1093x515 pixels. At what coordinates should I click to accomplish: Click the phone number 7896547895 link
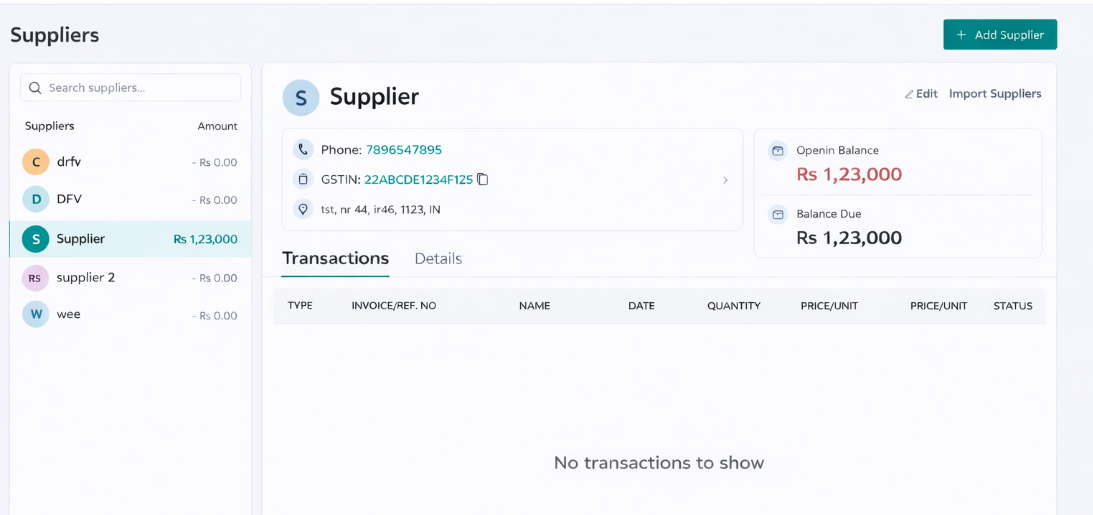[403, 150]
